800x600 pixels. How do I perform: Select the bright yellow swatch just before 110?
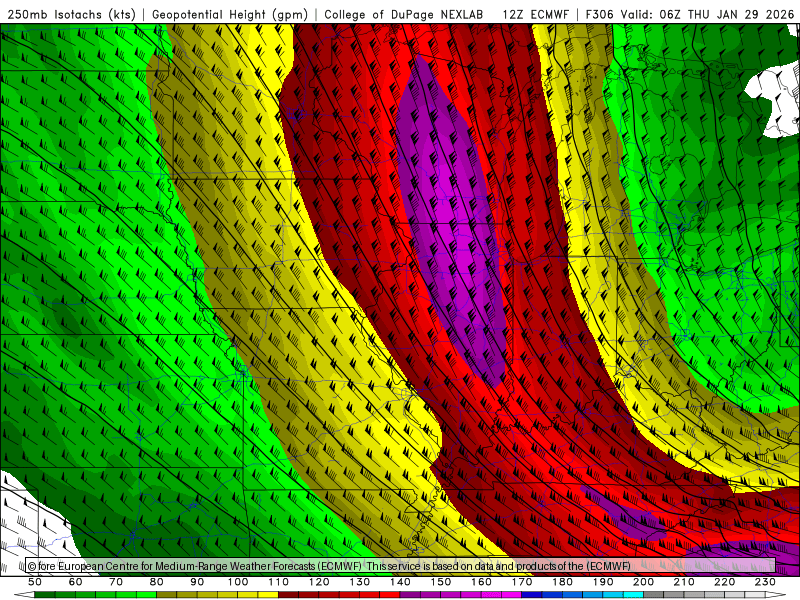pos(268,595)
